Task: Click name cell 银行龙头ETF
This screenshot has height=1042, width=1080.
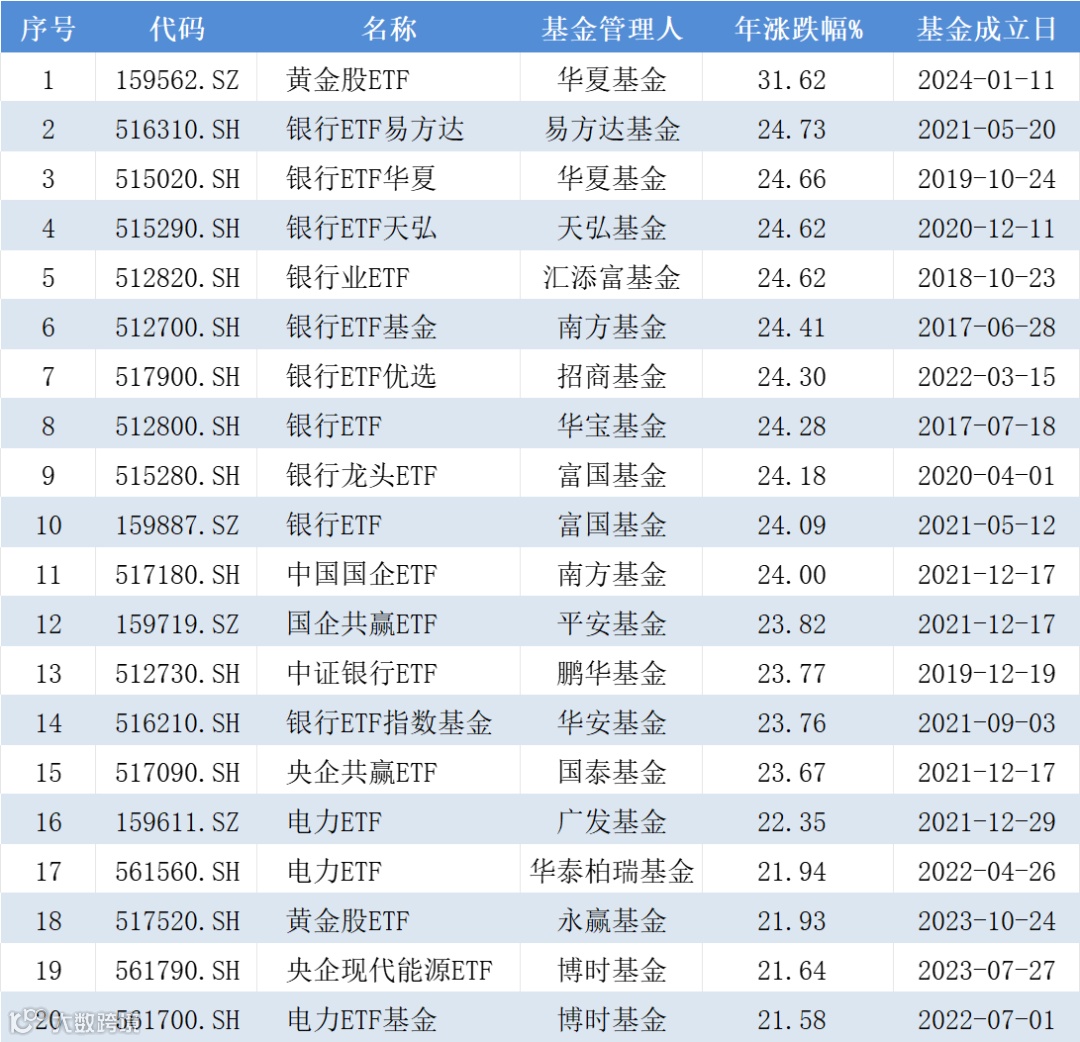Action: (362, 476)
